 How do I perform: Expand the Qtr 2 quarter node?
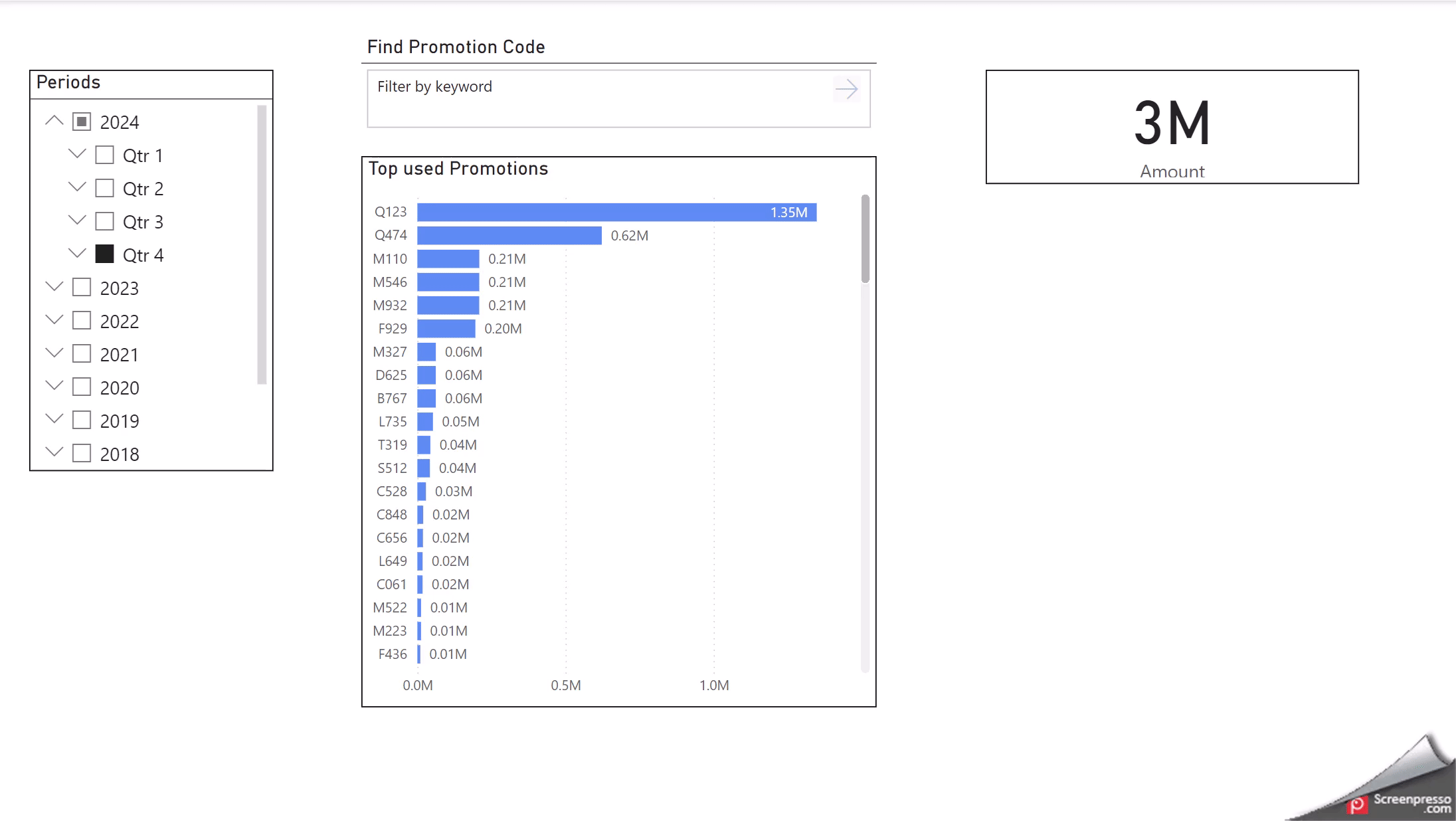point(77,187)
